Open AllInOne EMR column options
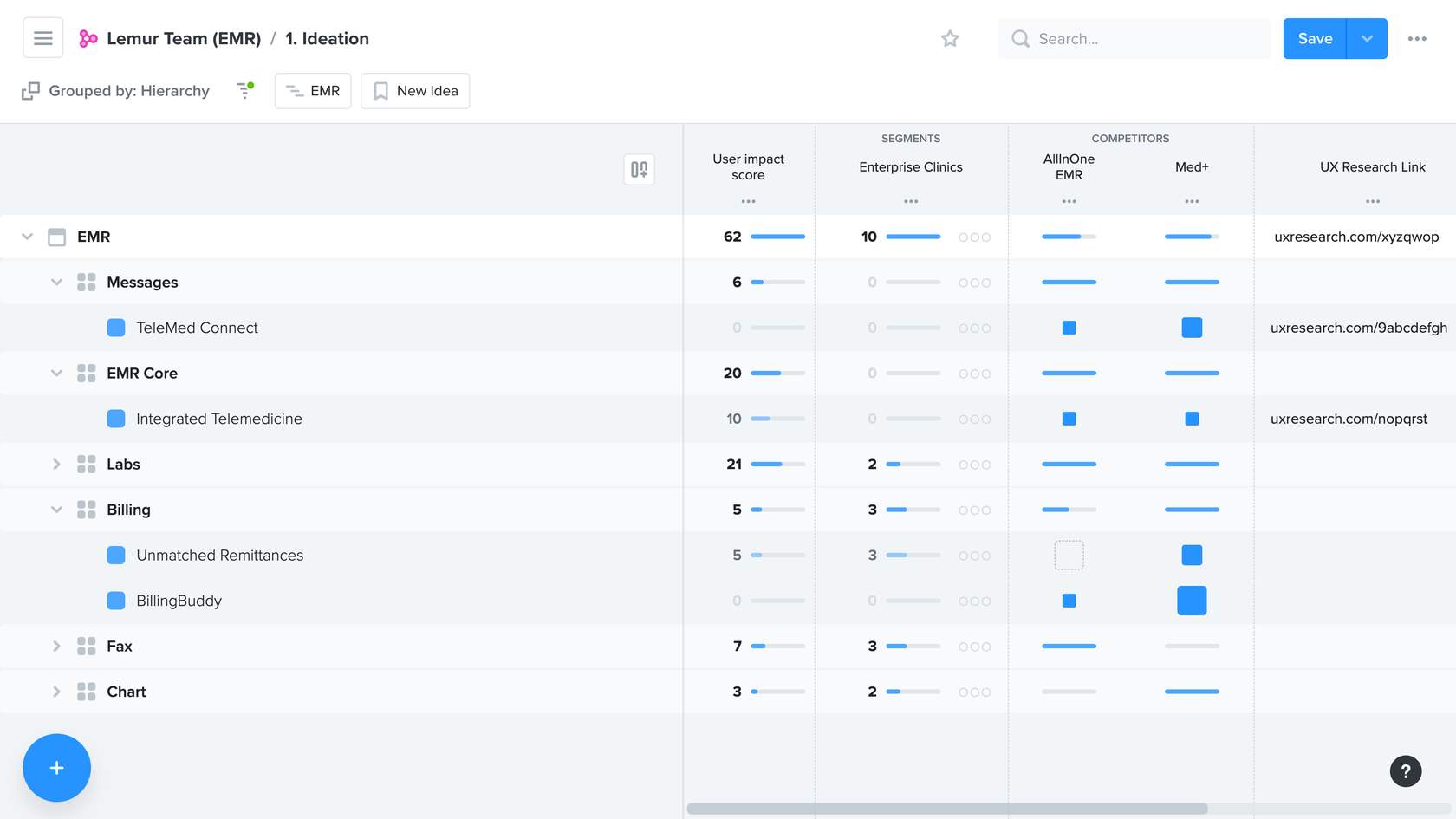The image size is (1456, 819). point(1069,201)
